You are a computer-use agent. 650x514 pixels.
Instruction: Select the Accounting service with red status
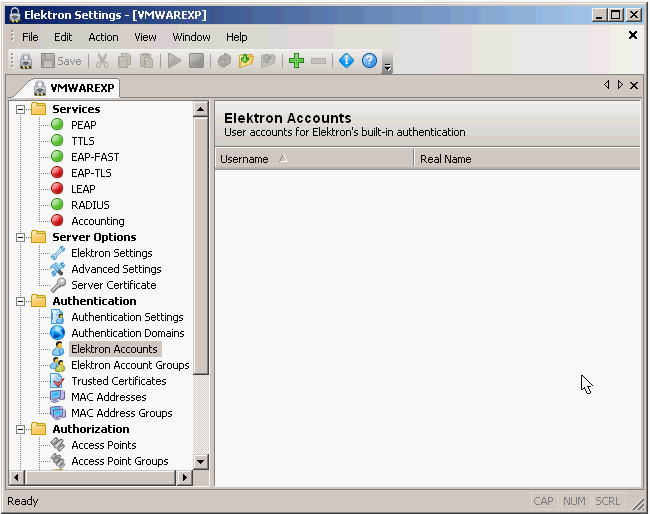click(97, 221)
